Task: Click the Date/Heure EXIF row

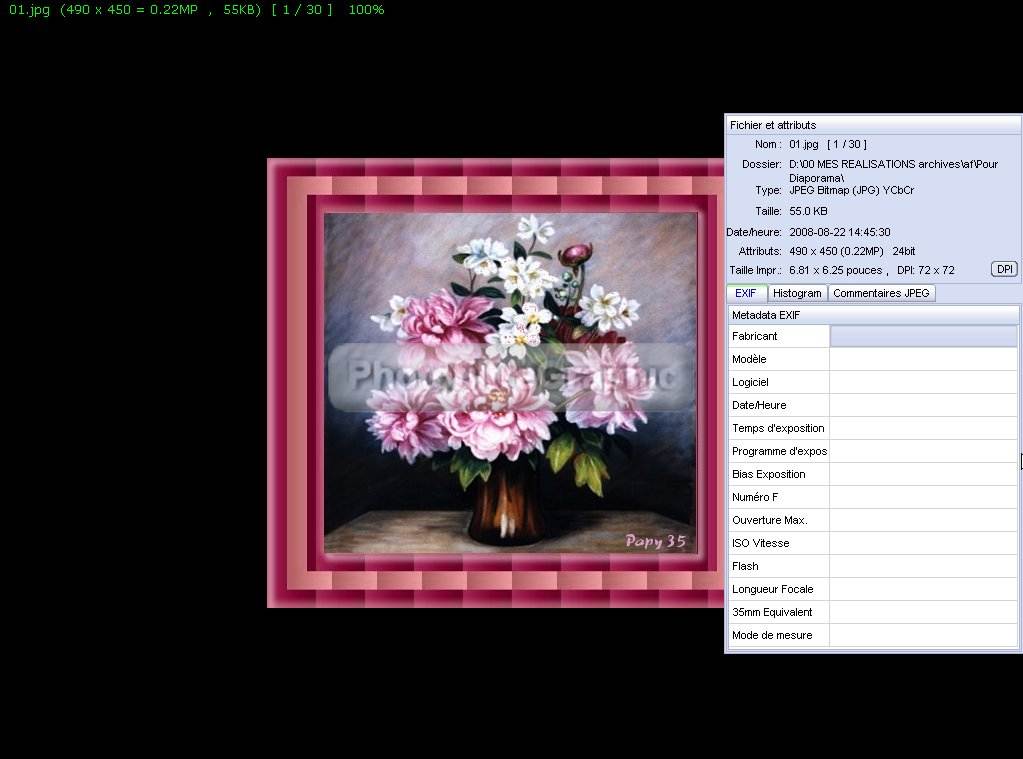Action: 779,405
